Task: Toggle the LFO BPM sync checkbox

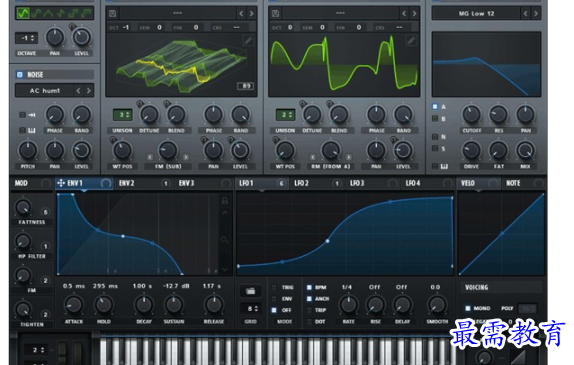Action: pyautogui.click(x=309, y=287)
